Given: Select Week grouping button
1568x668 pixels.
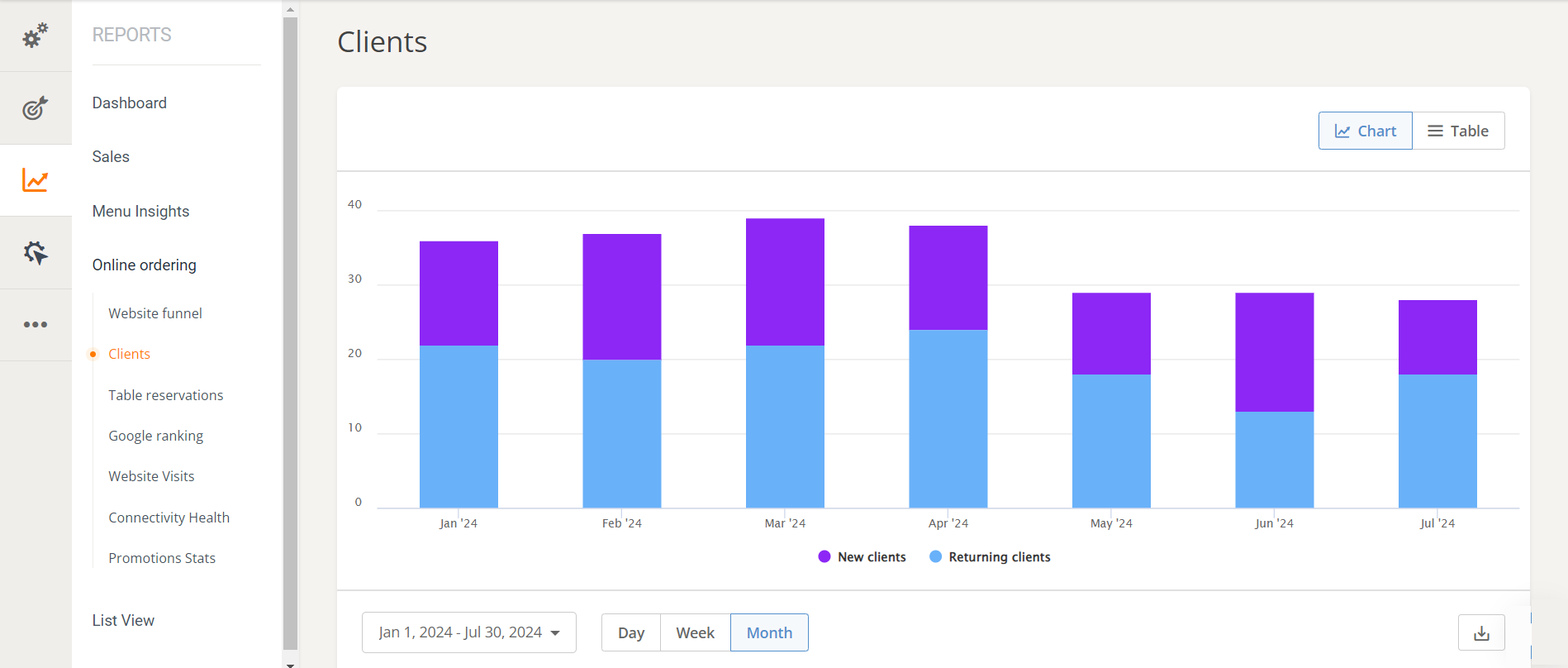Looking at the screenshot, I should pyautogui.click(x=695, y=632).
